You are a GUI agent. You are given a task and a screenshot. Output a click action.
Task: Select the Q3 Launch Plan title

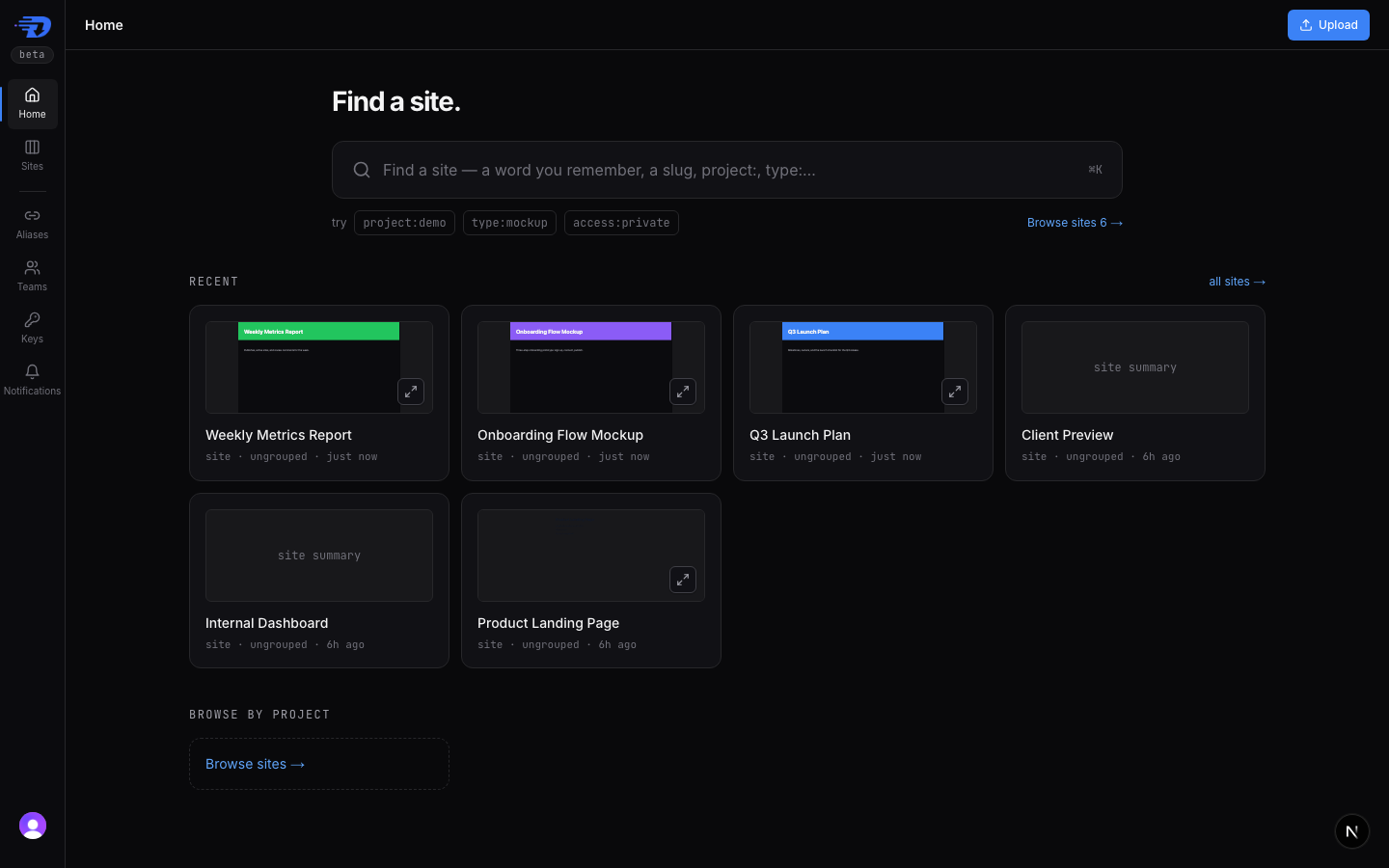(x=800, y=435)
